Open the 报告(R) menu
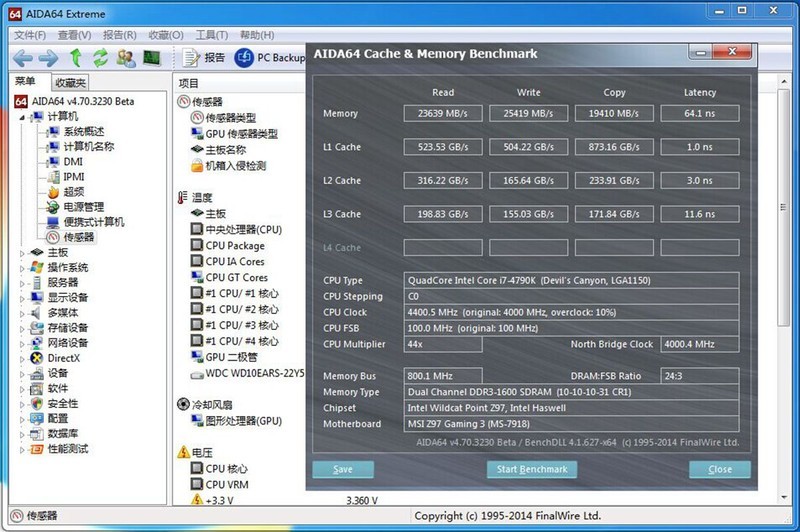This screenshot has width=800, height=532. [x=119, y=35]
